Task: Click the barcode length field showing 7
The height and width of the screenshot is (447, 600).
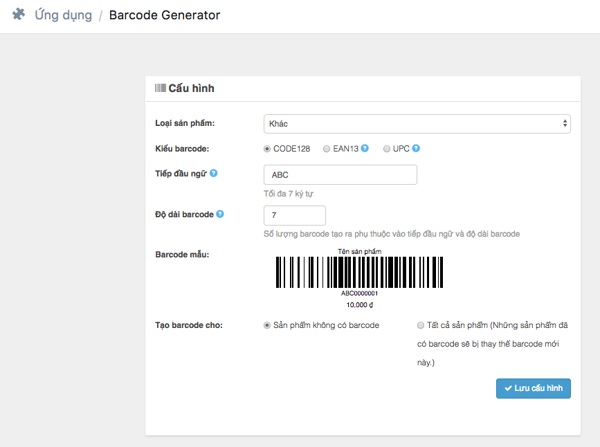Action: pos(295,215)
